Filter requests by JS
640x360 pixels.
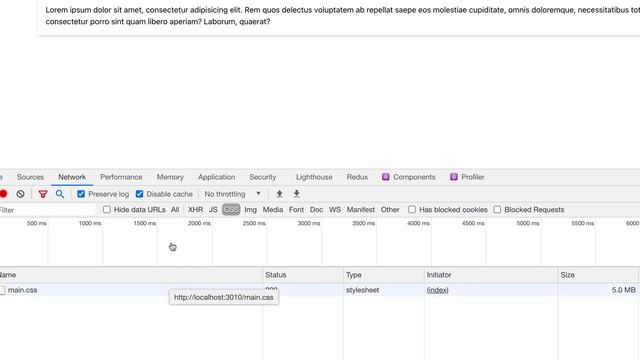point(213,210)
